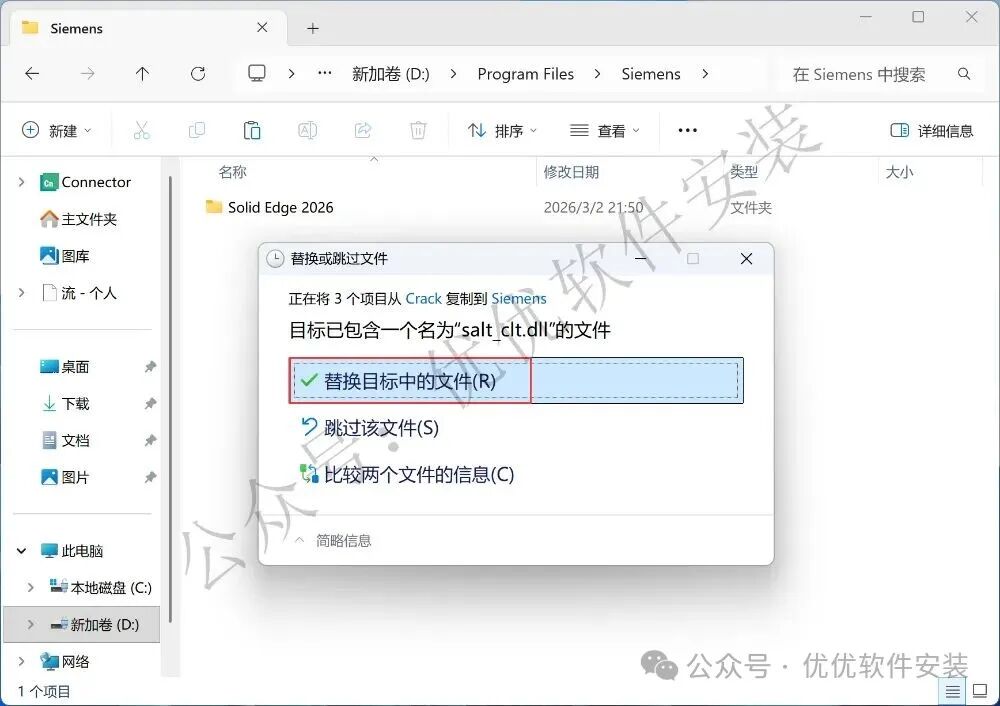The image size is (1000, 706).
Task: Click the search magnifier icon
Action: pyautogui.click(x=964, y=74)
